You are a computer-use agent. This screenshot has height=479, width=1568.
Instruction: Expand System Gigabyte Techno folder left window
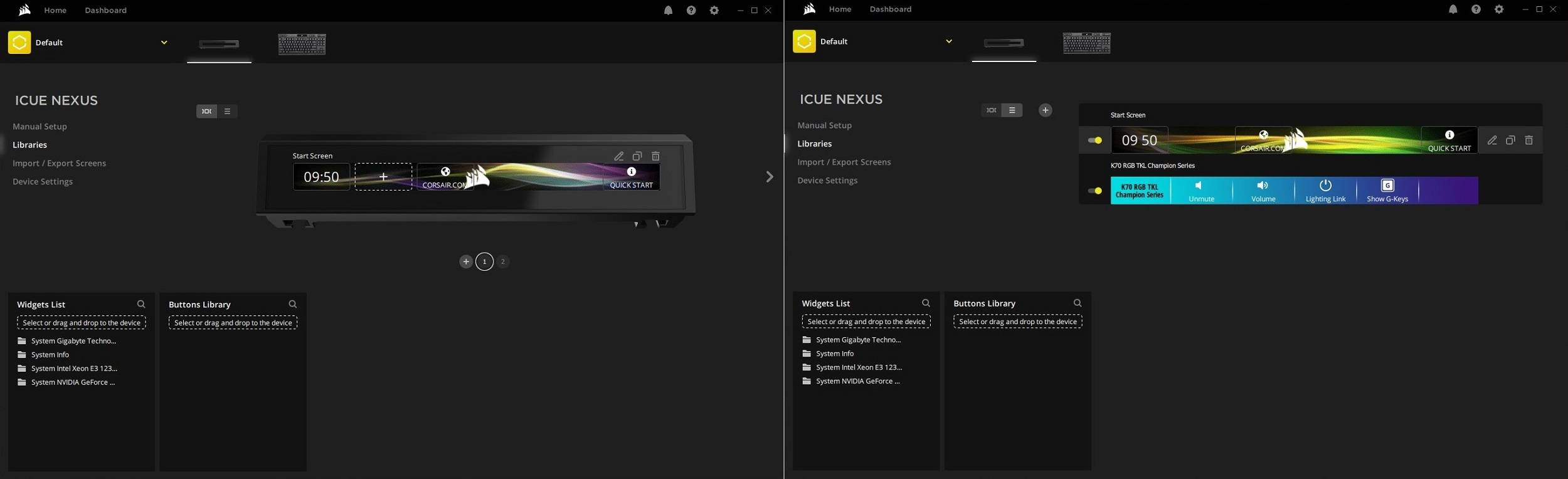click(67, 341)
